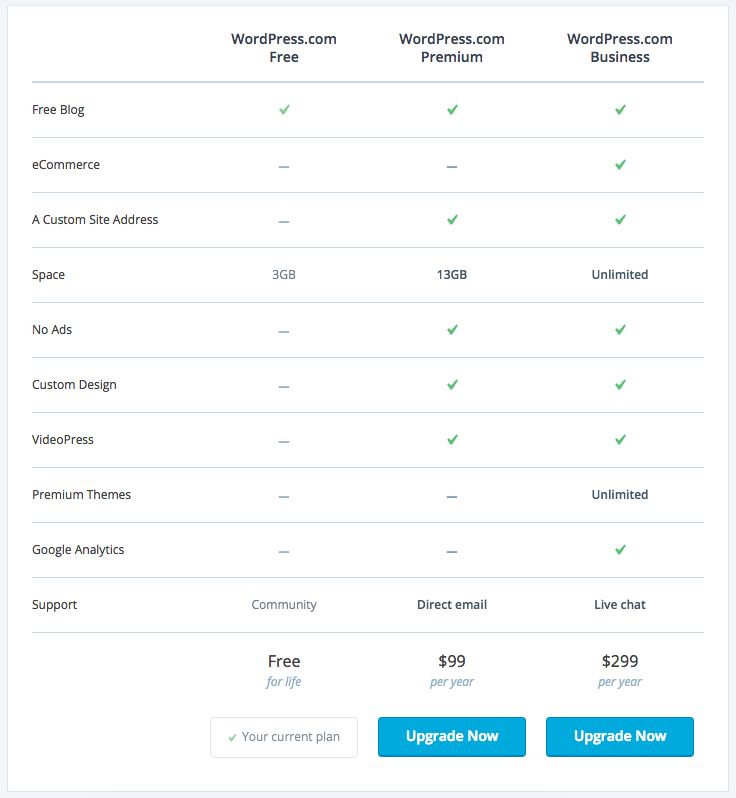Click the Live chat support value
This screenshot has height=798, width=736.
(620, 604)
